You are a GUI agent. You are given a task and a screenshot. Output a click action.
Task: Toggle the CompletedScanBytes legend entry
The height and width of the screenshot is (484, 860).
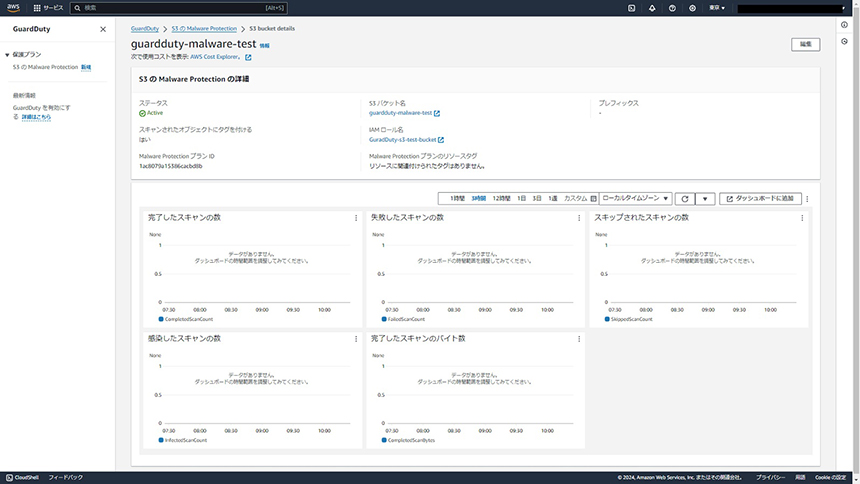[x=408, y=440]
